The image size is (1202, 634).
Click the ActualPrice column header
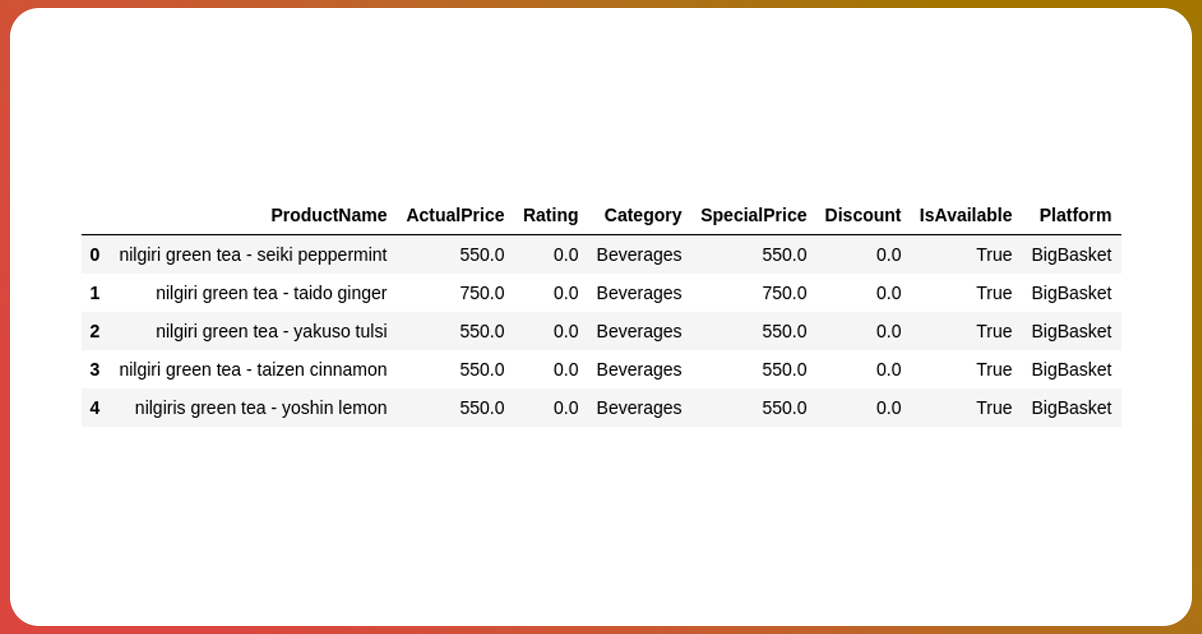[454, 215]
